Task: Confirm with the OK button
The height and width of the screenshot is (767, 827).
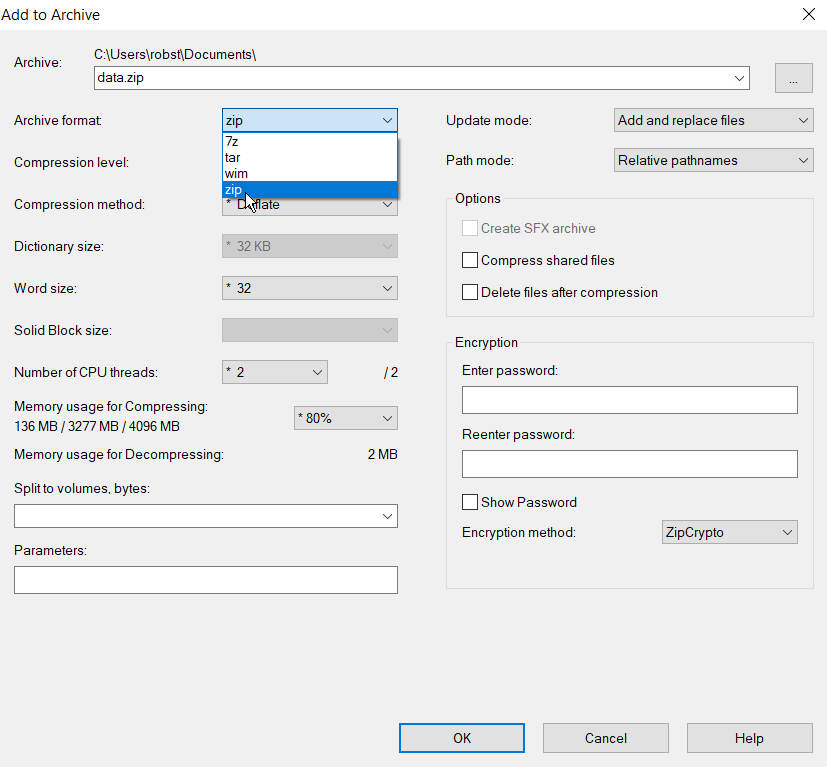Action: click(x=461, y=738)
